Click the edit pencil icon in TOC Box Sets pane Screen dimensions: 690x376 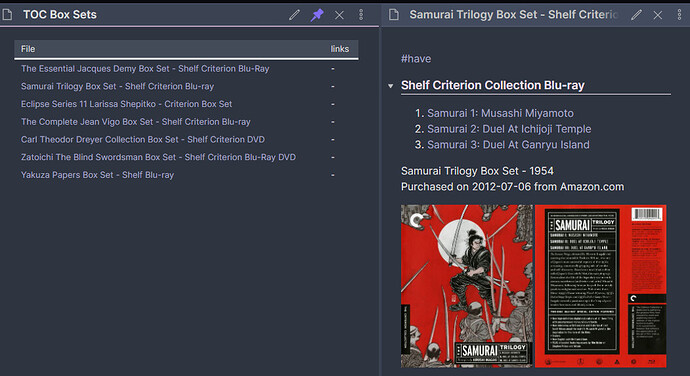294,15
